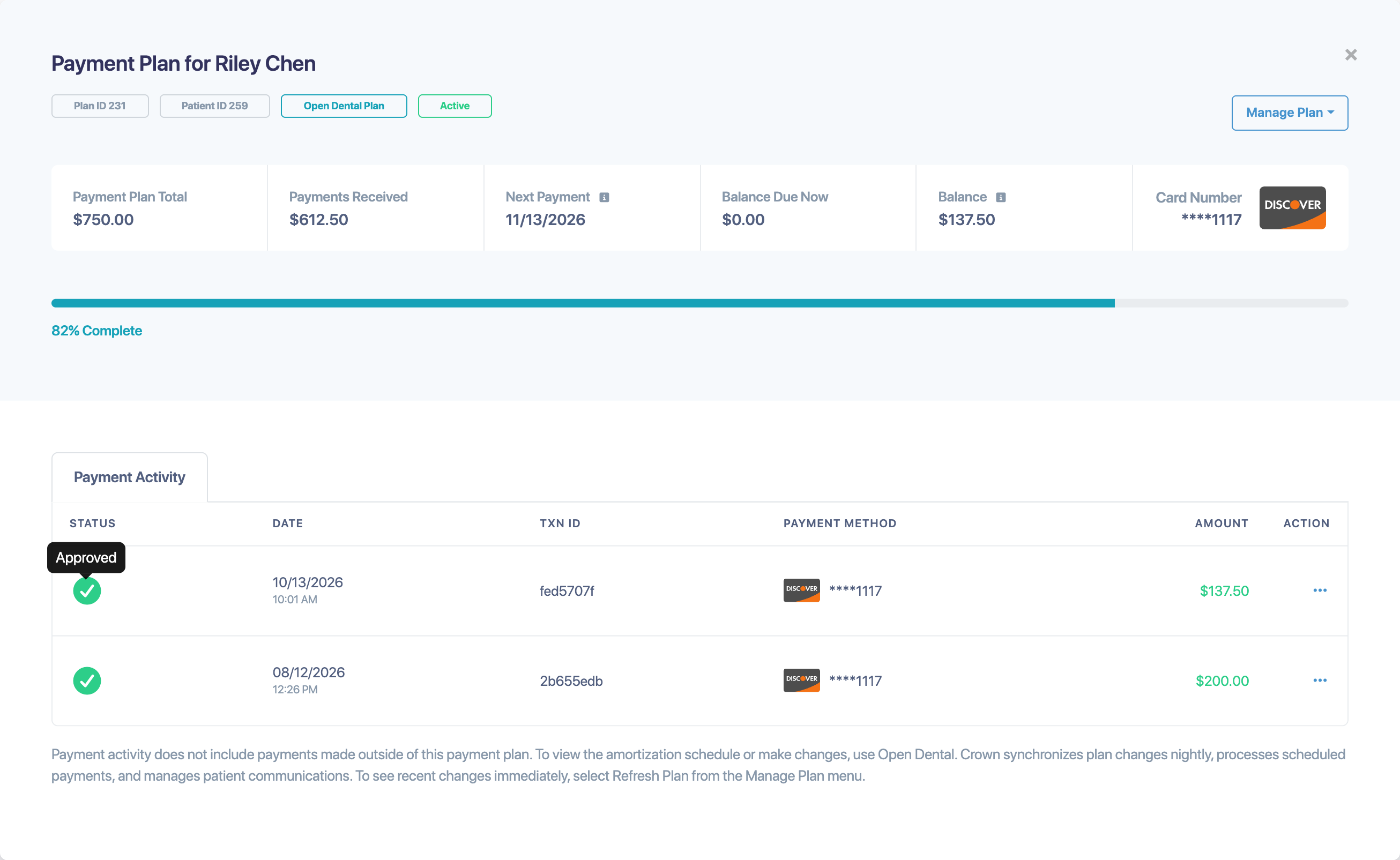Click the Patient ID 259 badge

pos(214,106)
